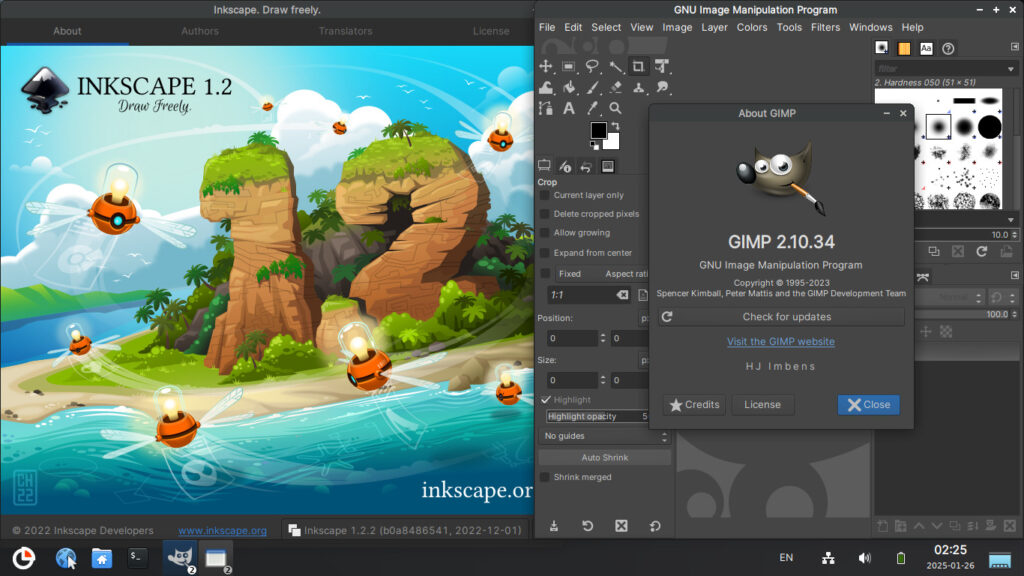Reset tool options to defaults icon
The width and height of the screenshot is (1024, 576).
655,526
